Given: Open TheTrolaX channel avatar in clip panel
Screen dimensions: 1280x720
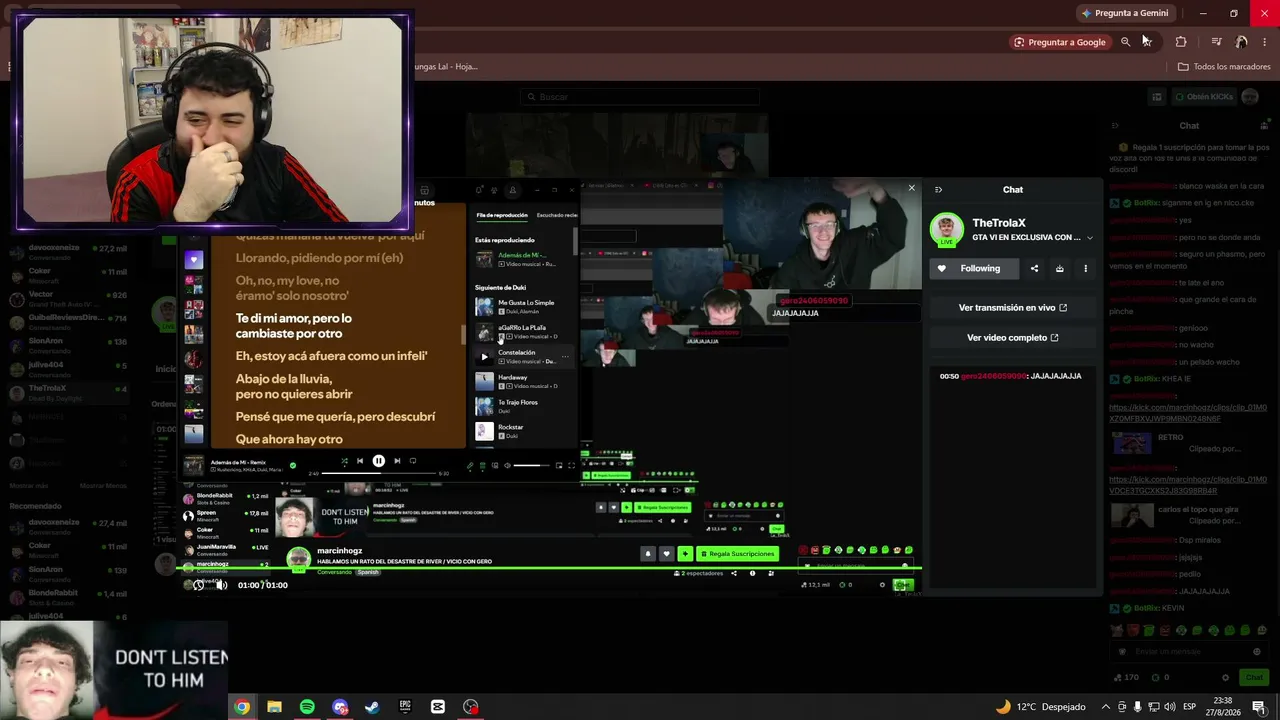Looking at the screenshot, I should (x=946, y=229).
